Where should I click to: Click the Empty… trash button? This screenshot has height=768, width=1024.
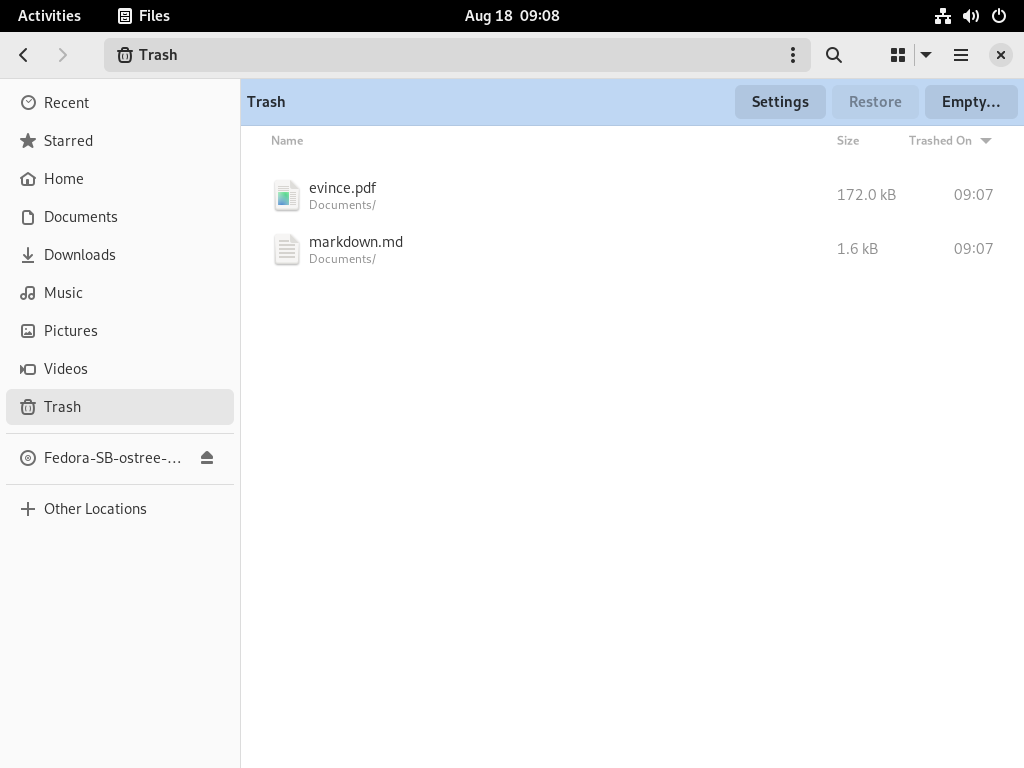(970, 102)
